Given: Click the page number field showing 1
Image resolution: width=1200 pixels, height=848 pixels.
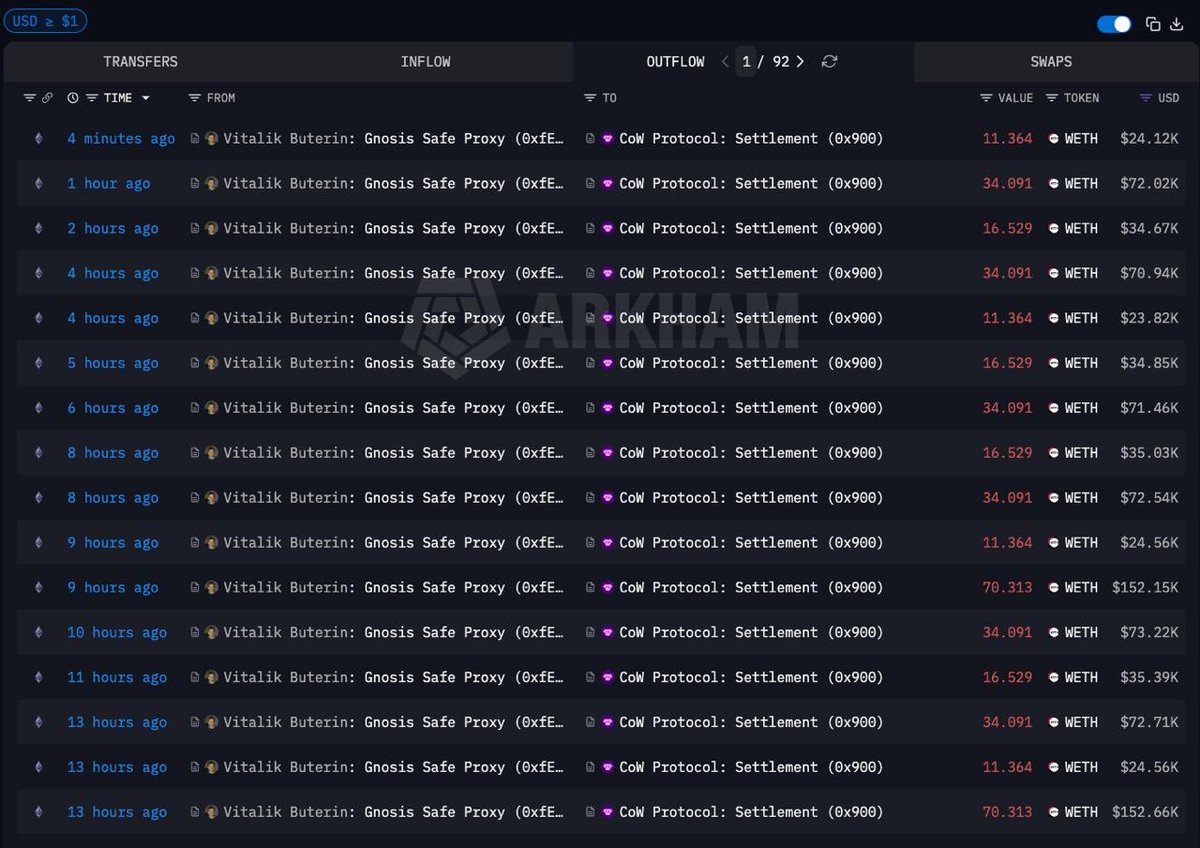Looking at the screenshot, I should pyautogui.click(x=746, y=62).
